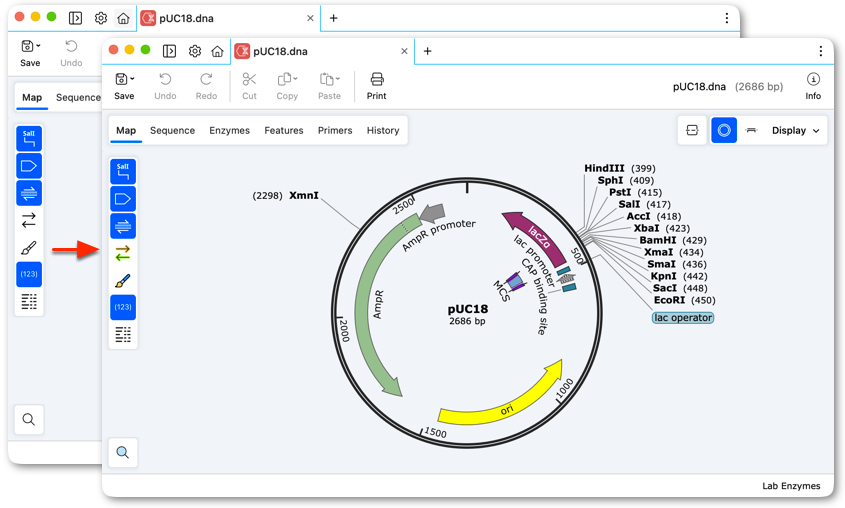Toggle (123) button in back window sidebar
Image resolution: width=845 pixels, height=508 pixels.
point(29,274)
